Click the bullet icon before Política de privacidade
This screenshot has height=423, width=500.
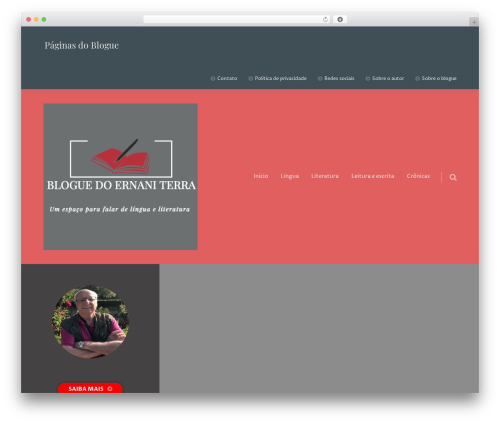251,79
